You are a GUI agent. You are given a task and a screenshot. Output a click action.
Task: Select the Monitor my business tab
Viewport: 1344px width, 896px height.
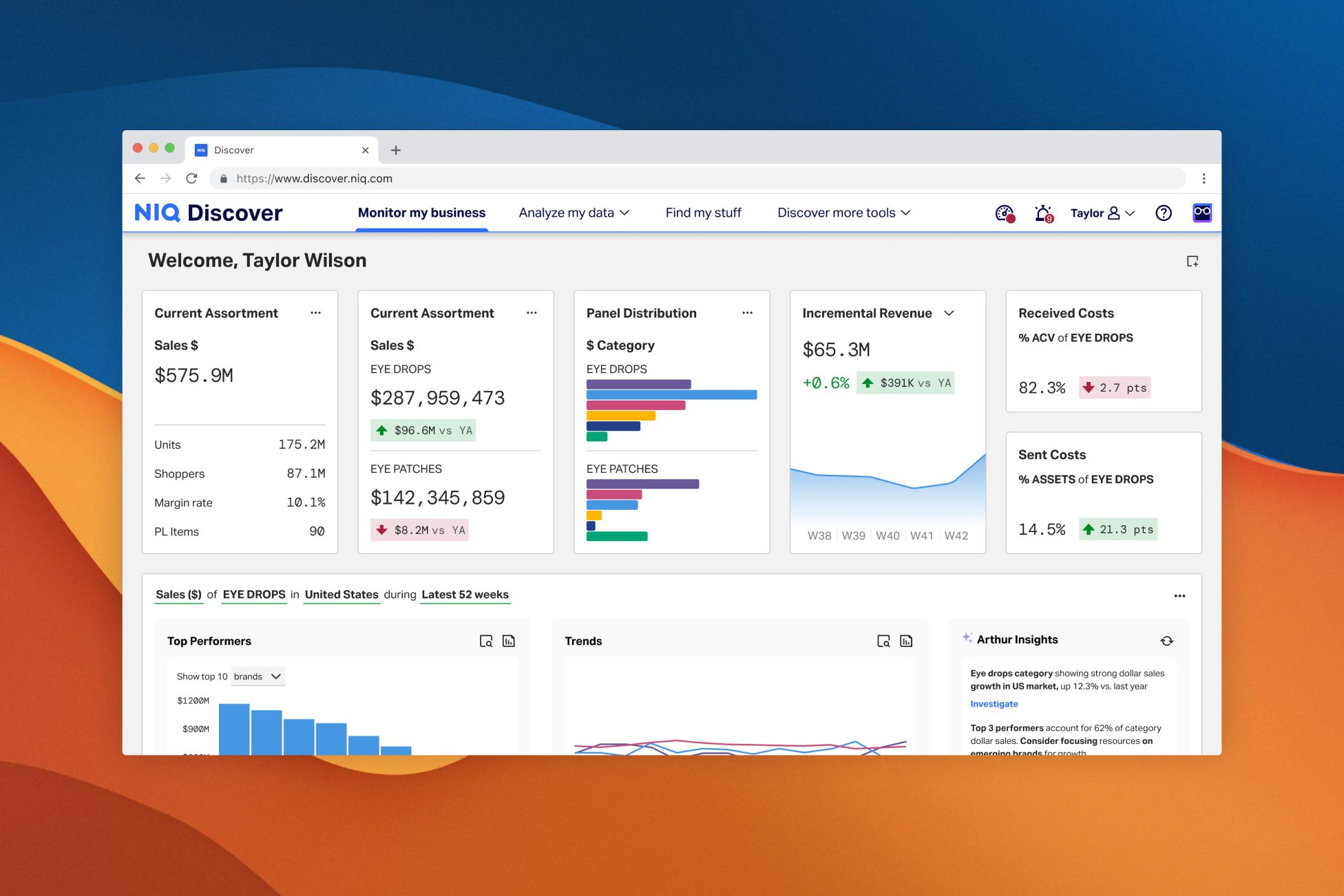pos(421,213)
